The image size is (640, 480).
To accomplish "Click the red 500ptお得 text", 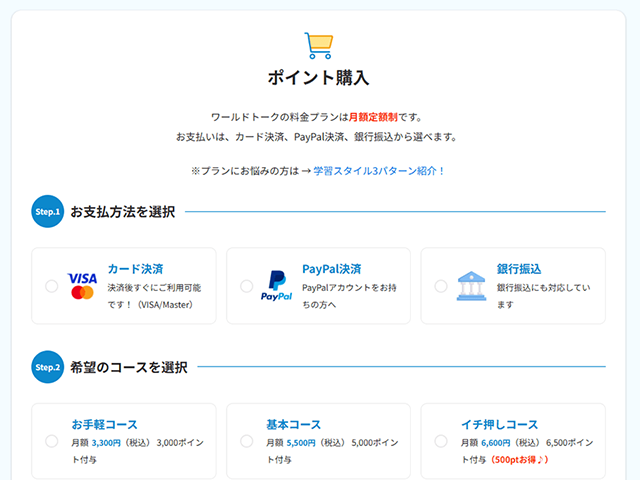I will coord(519,460).
